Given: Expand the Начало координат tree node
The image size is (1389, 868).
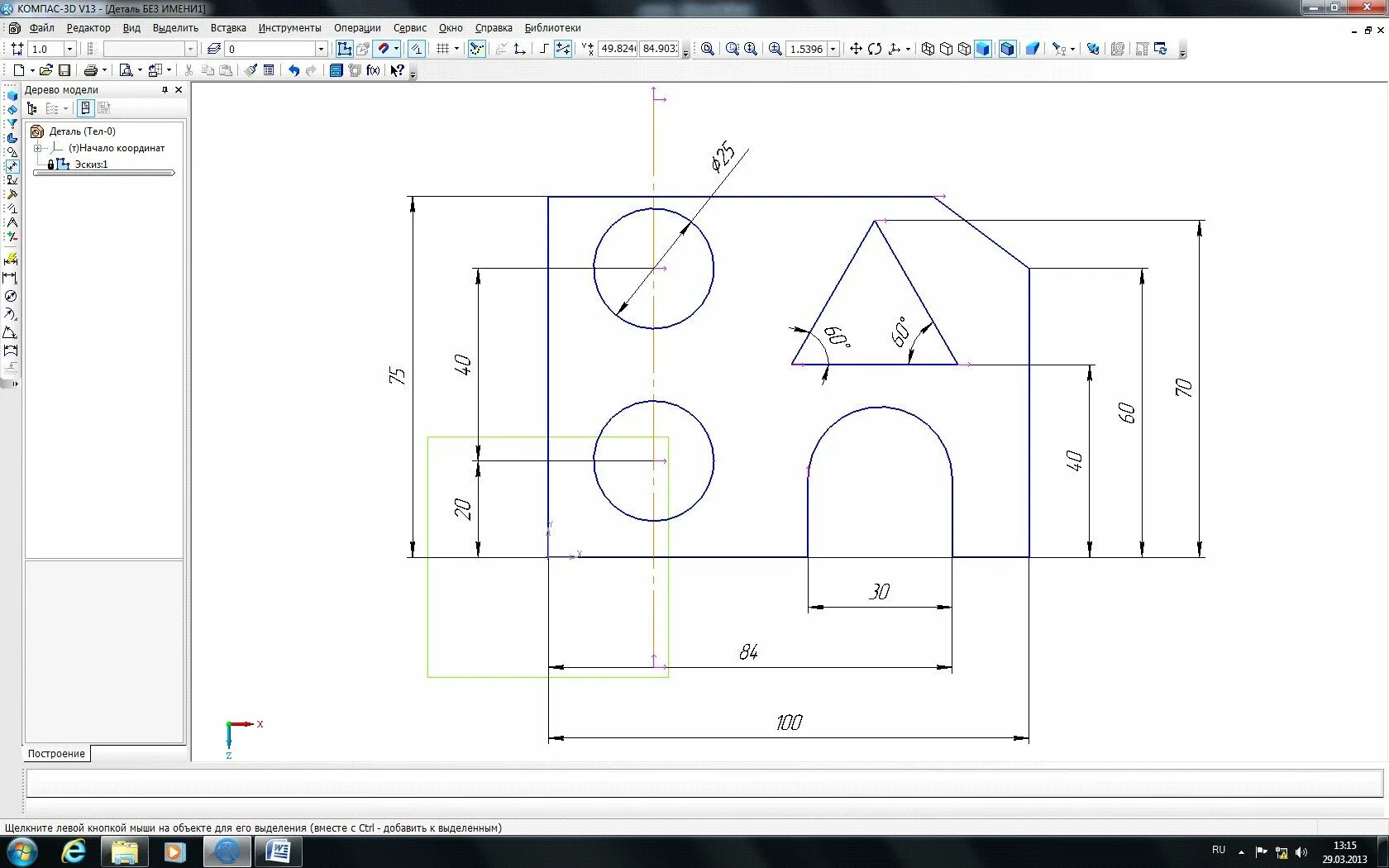Looking at the screenshot, I should (37, 148).
